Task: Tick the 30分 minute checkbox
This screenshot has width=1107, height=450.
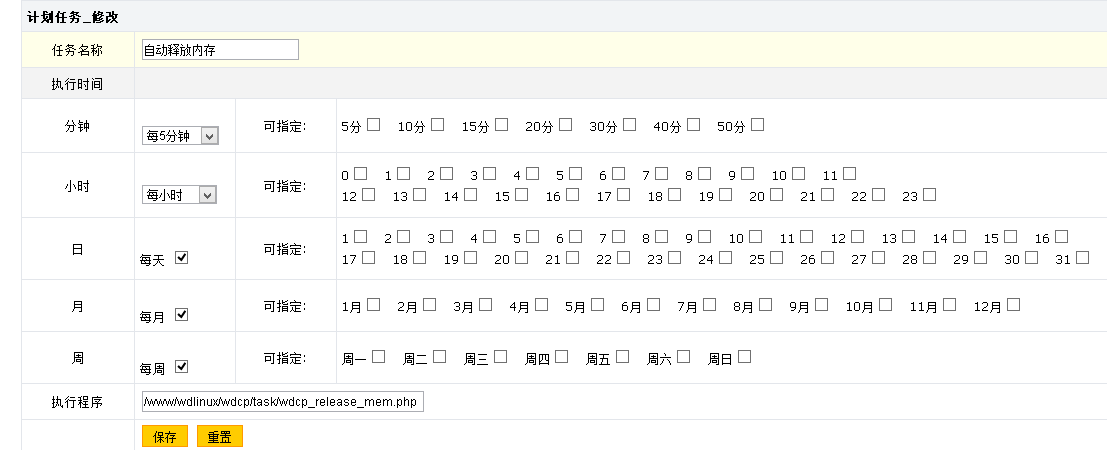Action: (x=629, y=125)
